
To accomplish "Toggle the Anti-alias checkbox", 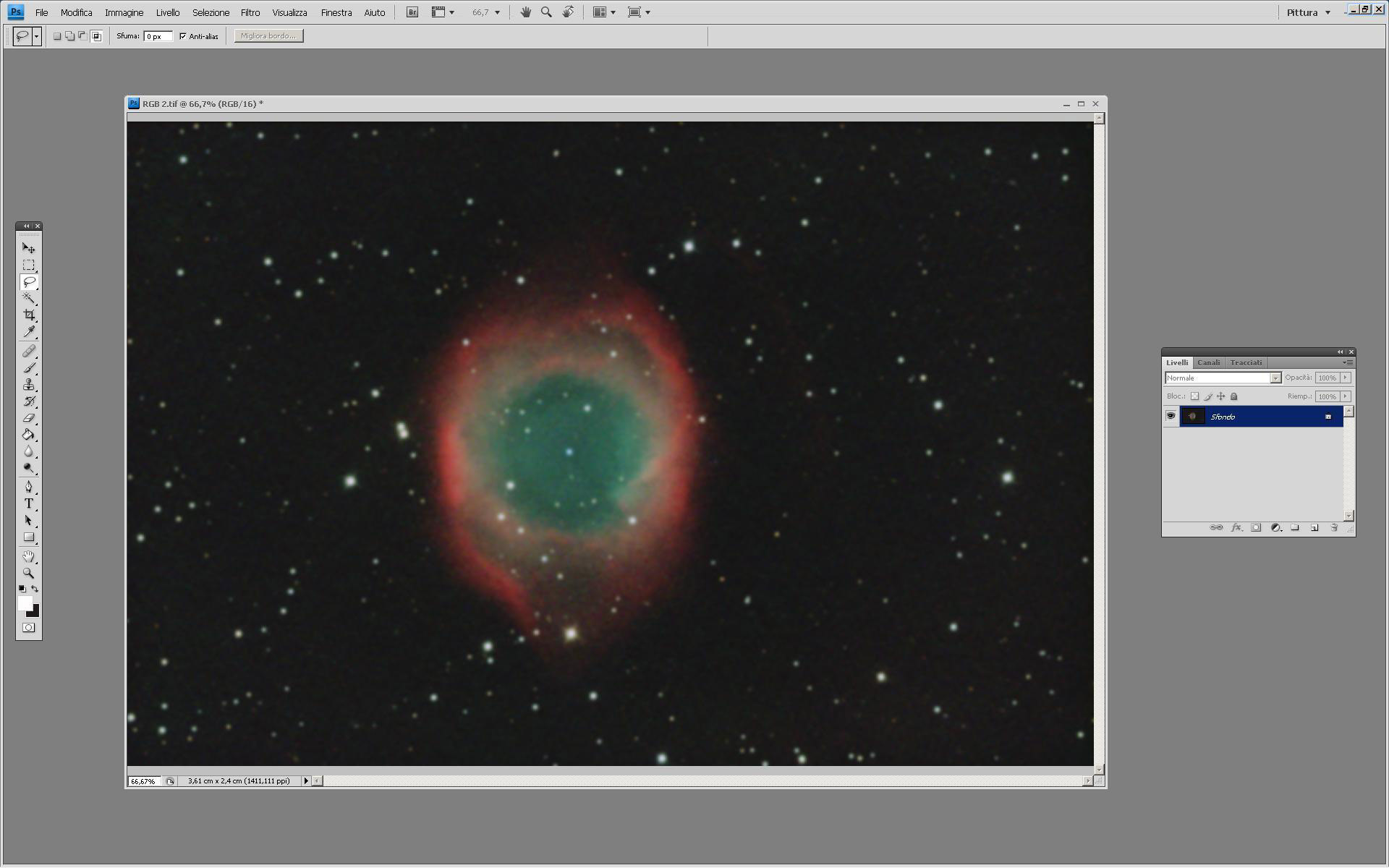I will click(x=183, y=36).
